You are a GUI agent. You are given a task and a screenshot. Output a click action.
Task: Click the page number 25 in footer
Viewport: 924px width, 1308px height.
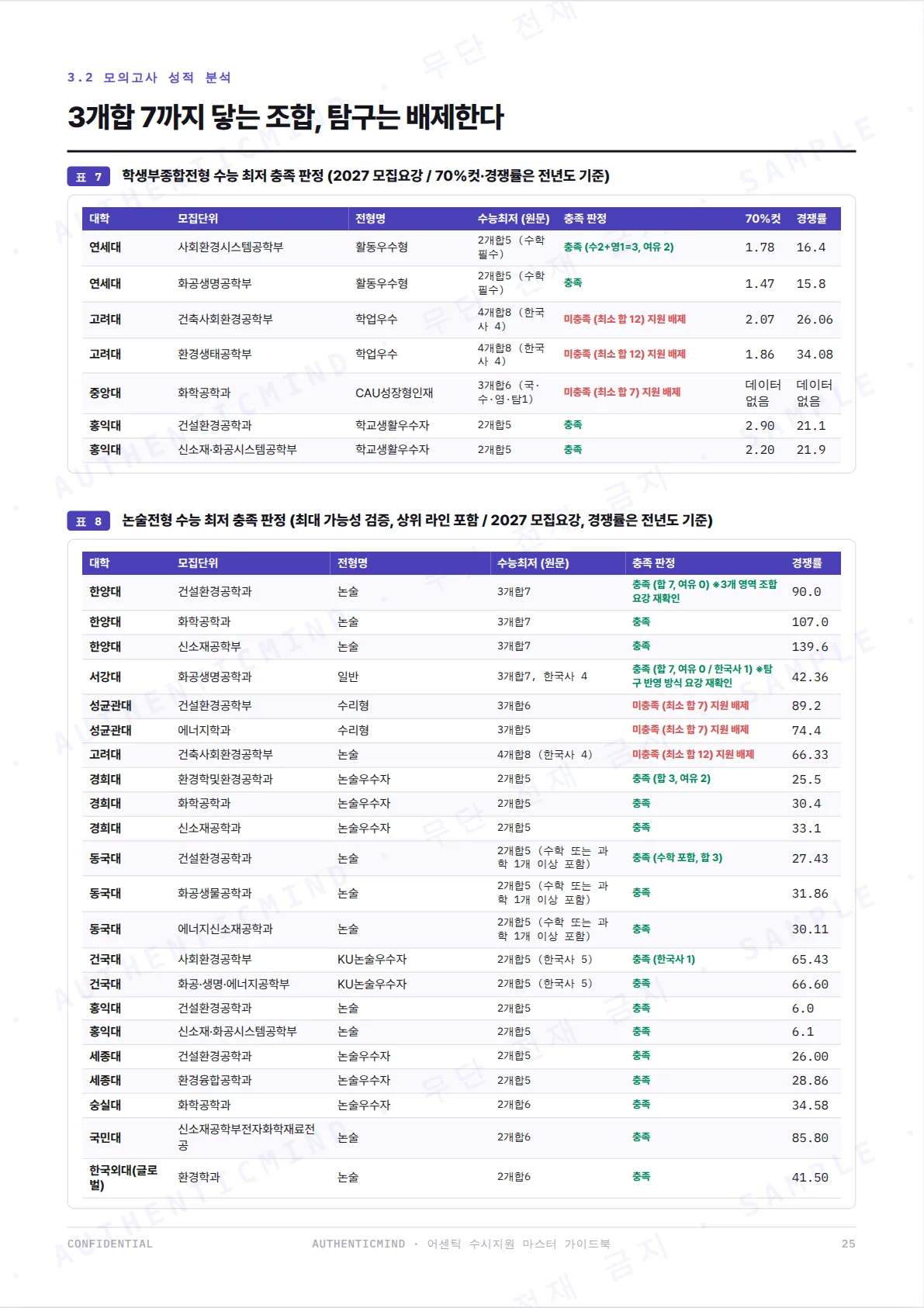coord(848,1244)
